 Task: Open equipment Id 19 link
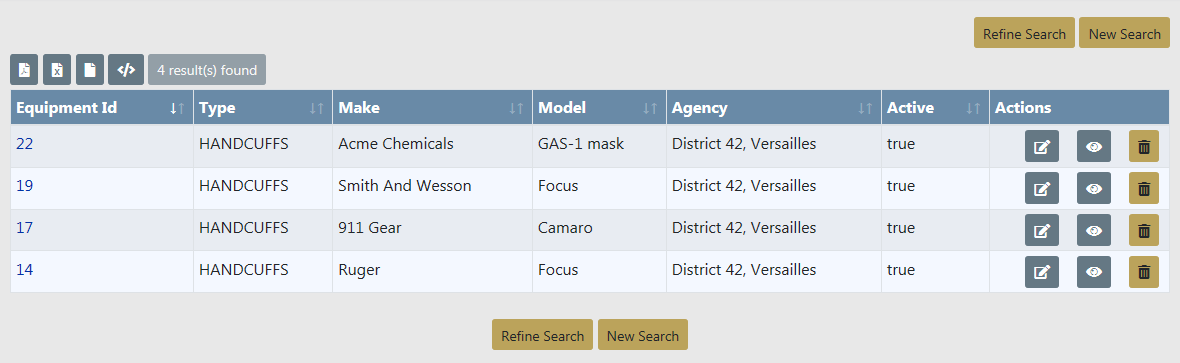tap(25, 185)
